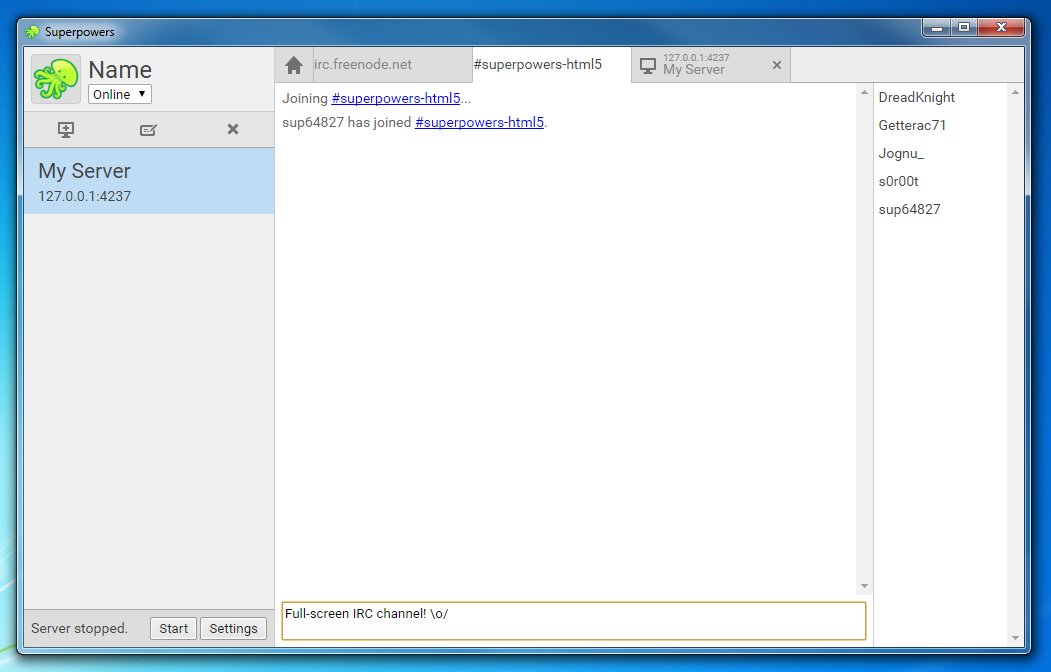Open the 127.0.0.1:4237 My Server tab
This screenshot has width=1051, height=672.
coord(710,64)
